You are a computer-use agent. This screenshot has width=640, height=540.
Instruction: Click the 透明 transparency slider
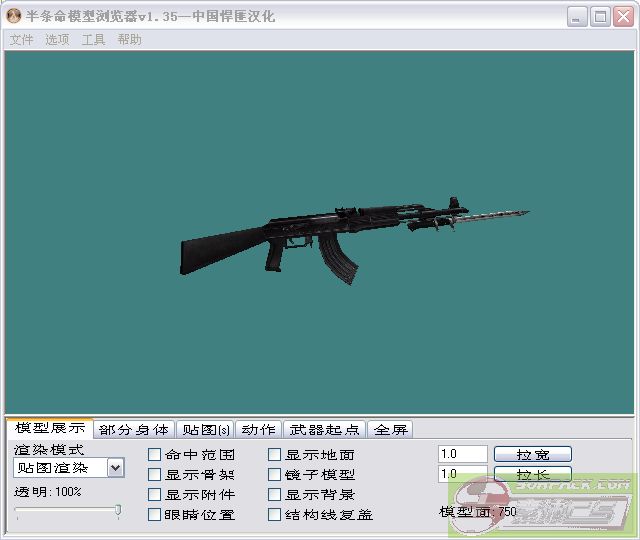(x=68, y=511)
